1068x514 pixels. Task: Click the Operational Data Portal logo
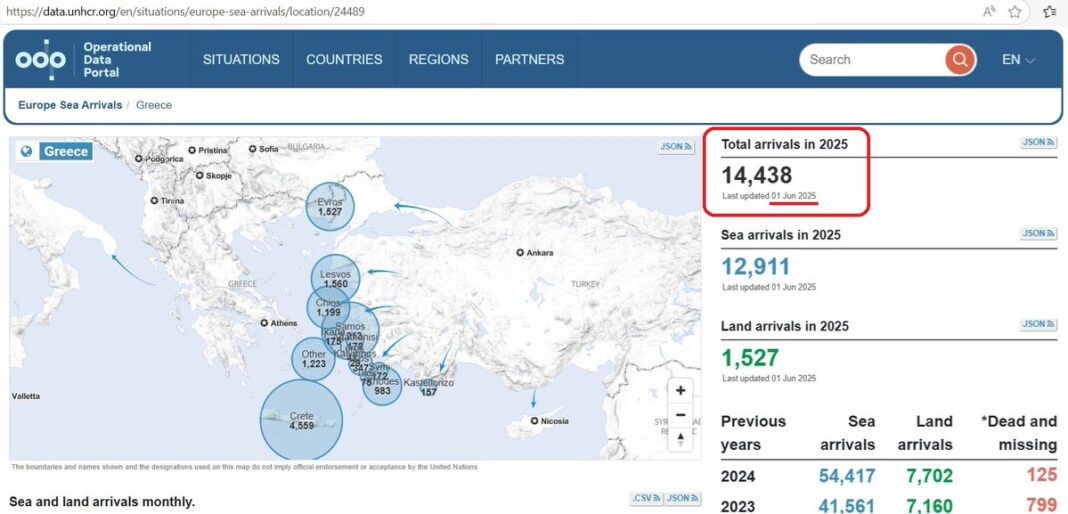(x=83, y=60)
